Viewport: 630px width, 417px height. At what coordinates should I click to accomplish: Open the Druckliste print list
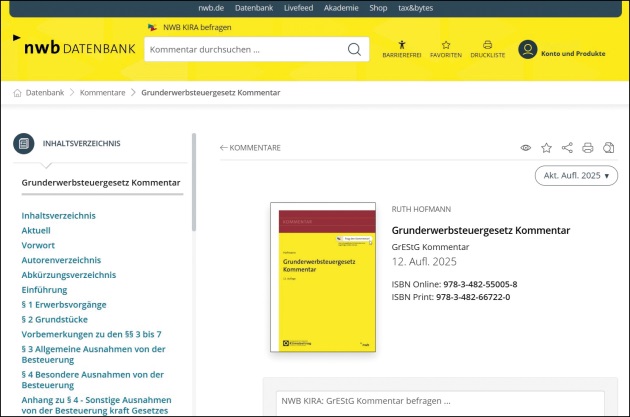pyautogui.click(x=487, y=49)
